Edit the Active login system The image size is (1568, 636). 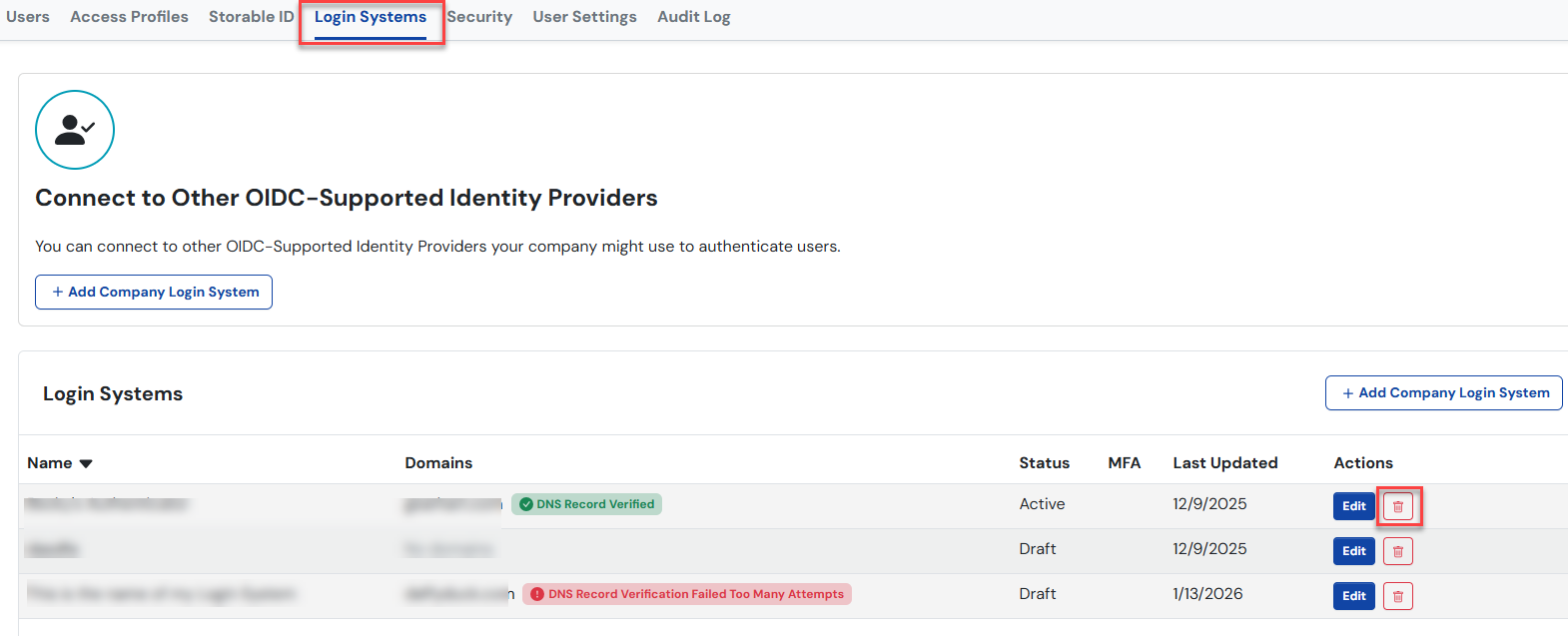point(1353,506)
